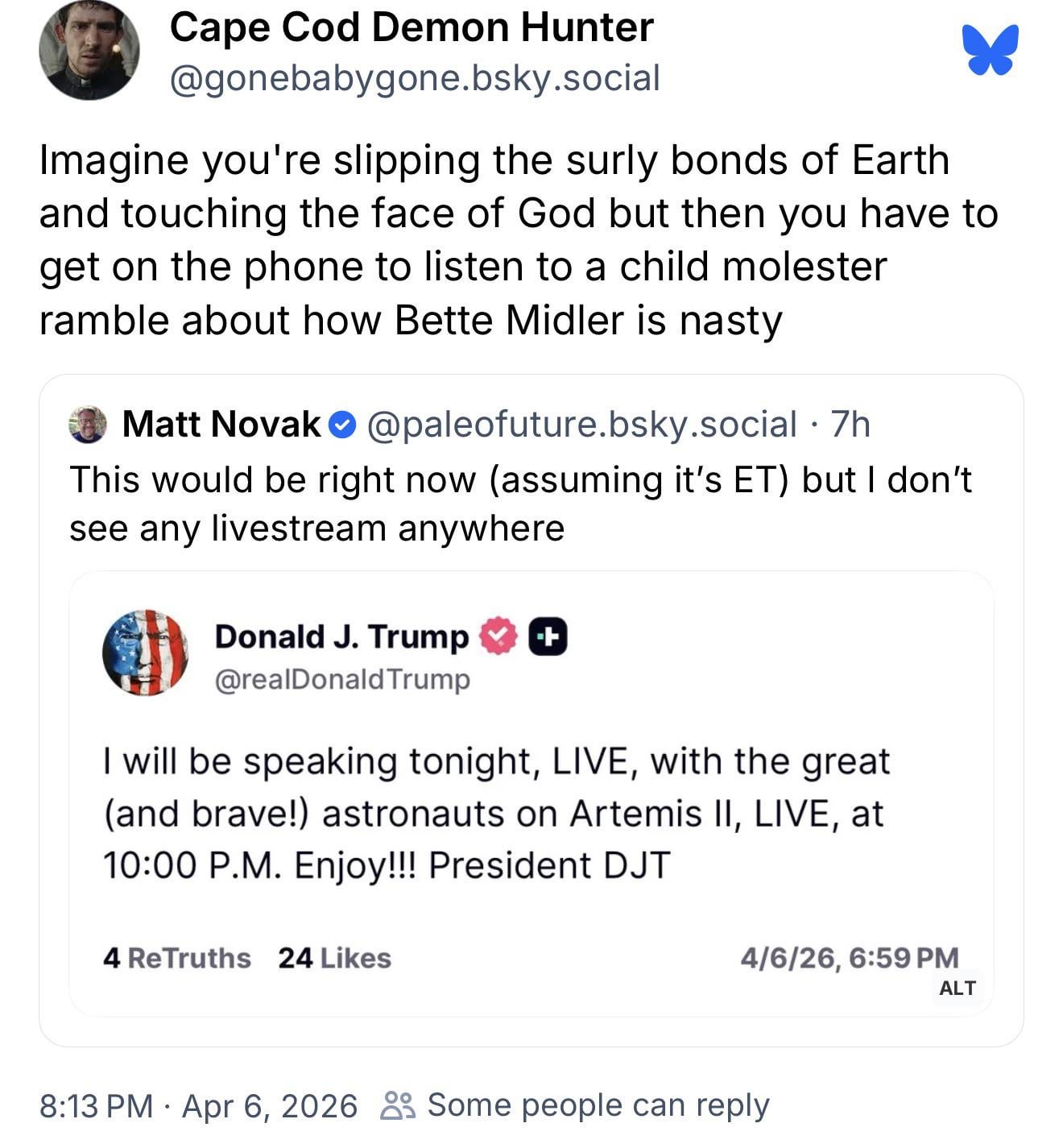Open the 24 Likes count
The image size is (1063, 1148).
point(334,958)
